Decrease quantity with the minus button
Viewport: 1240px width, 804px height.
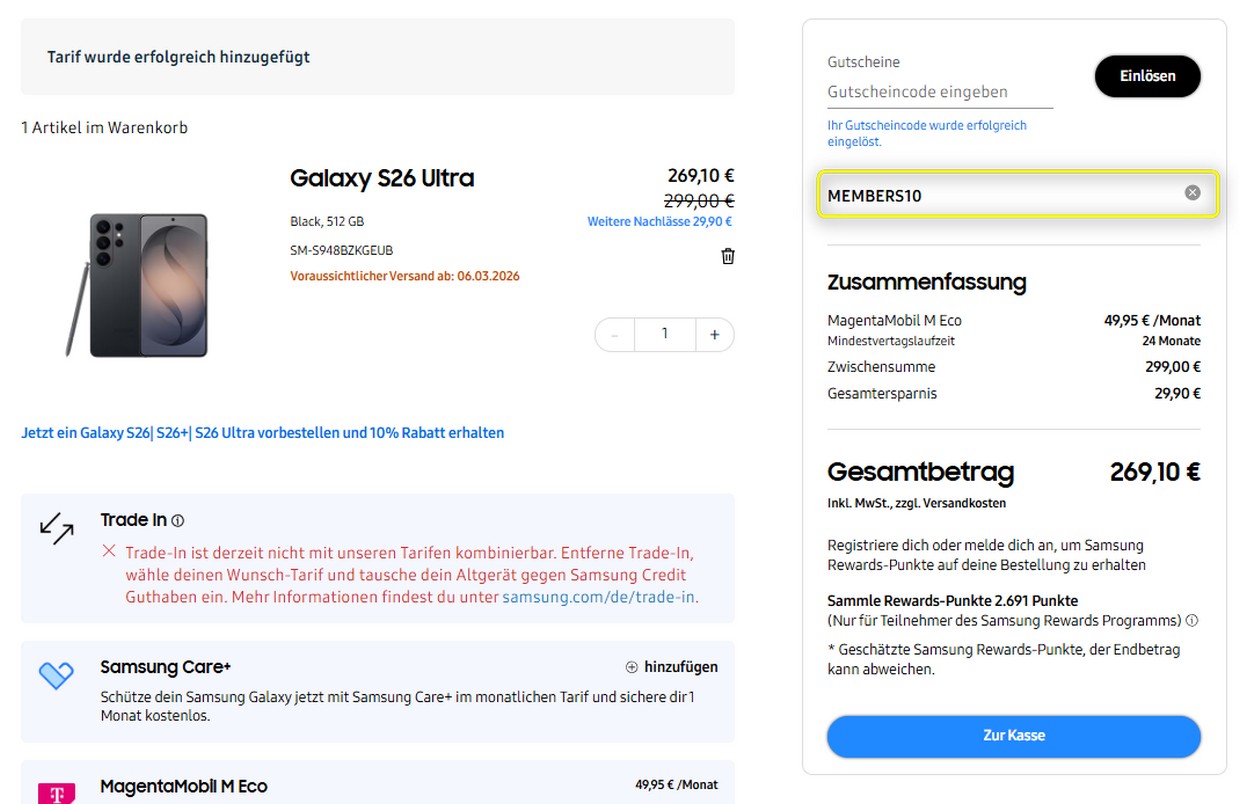[615, 334]
